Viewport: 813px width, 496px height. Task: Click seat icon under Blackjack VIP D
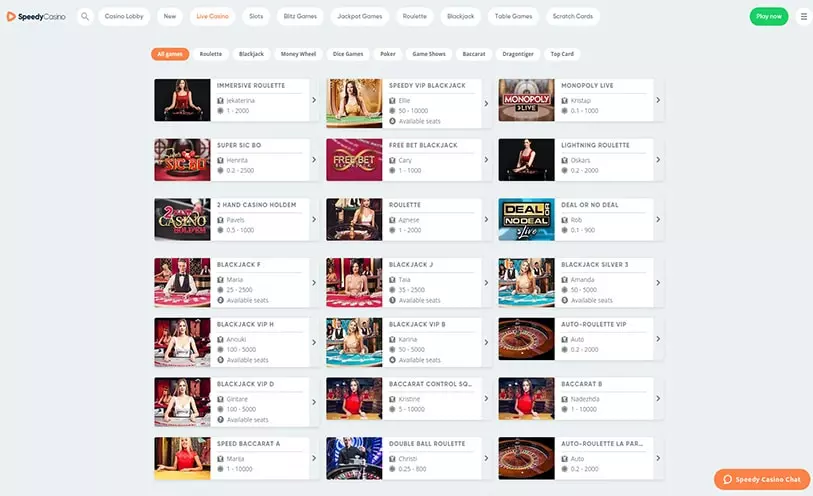point(220,420)
